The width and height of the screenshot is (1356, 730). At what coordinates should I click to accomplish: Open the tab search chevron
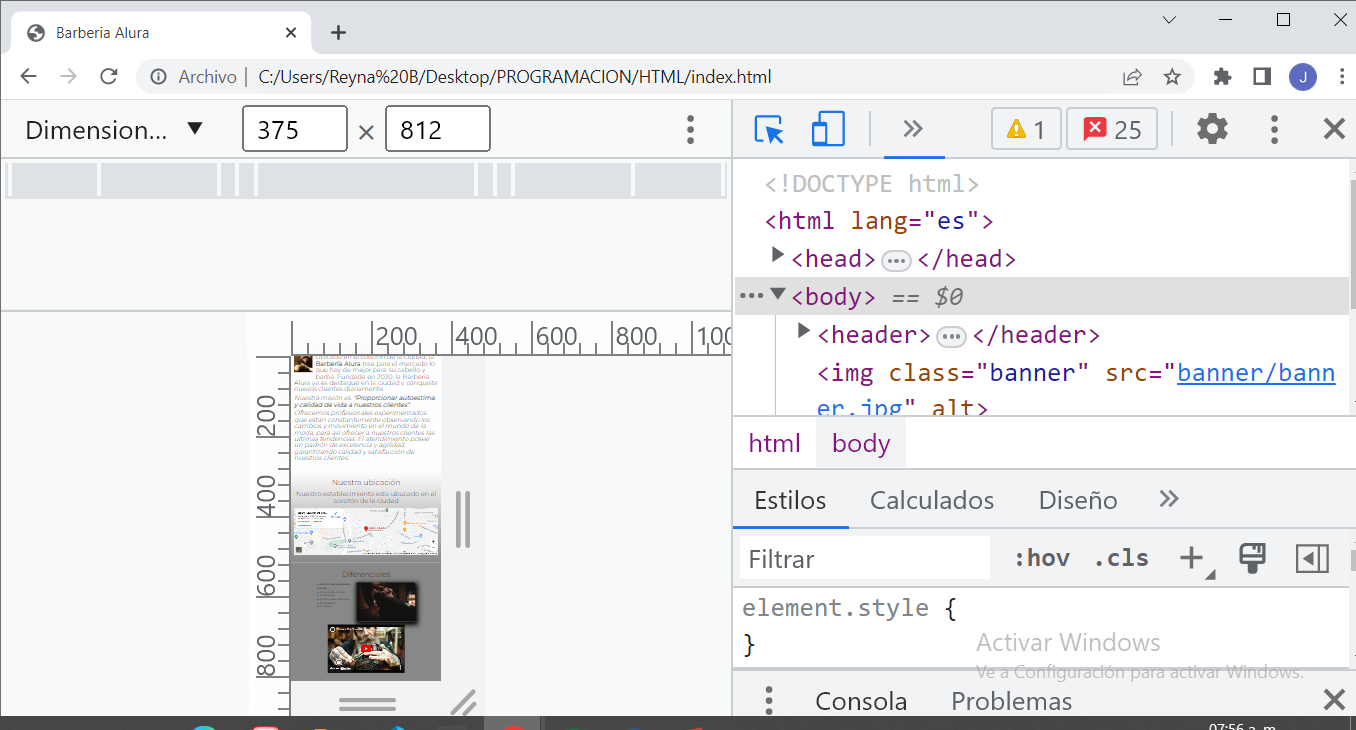tap(1169, 20)
